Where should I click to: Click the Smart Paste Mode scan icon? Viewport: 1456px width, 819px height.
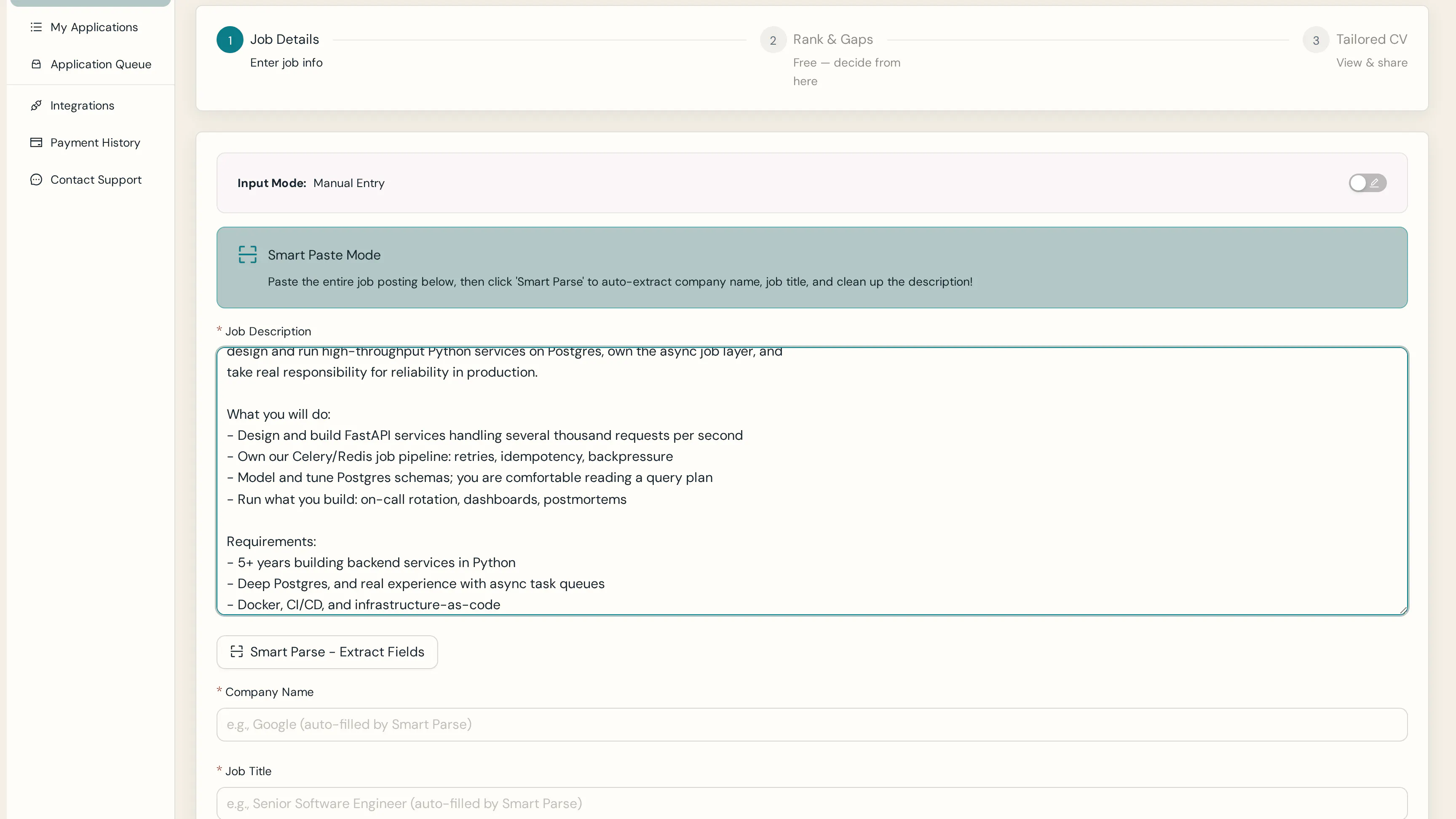coord(248,255)
